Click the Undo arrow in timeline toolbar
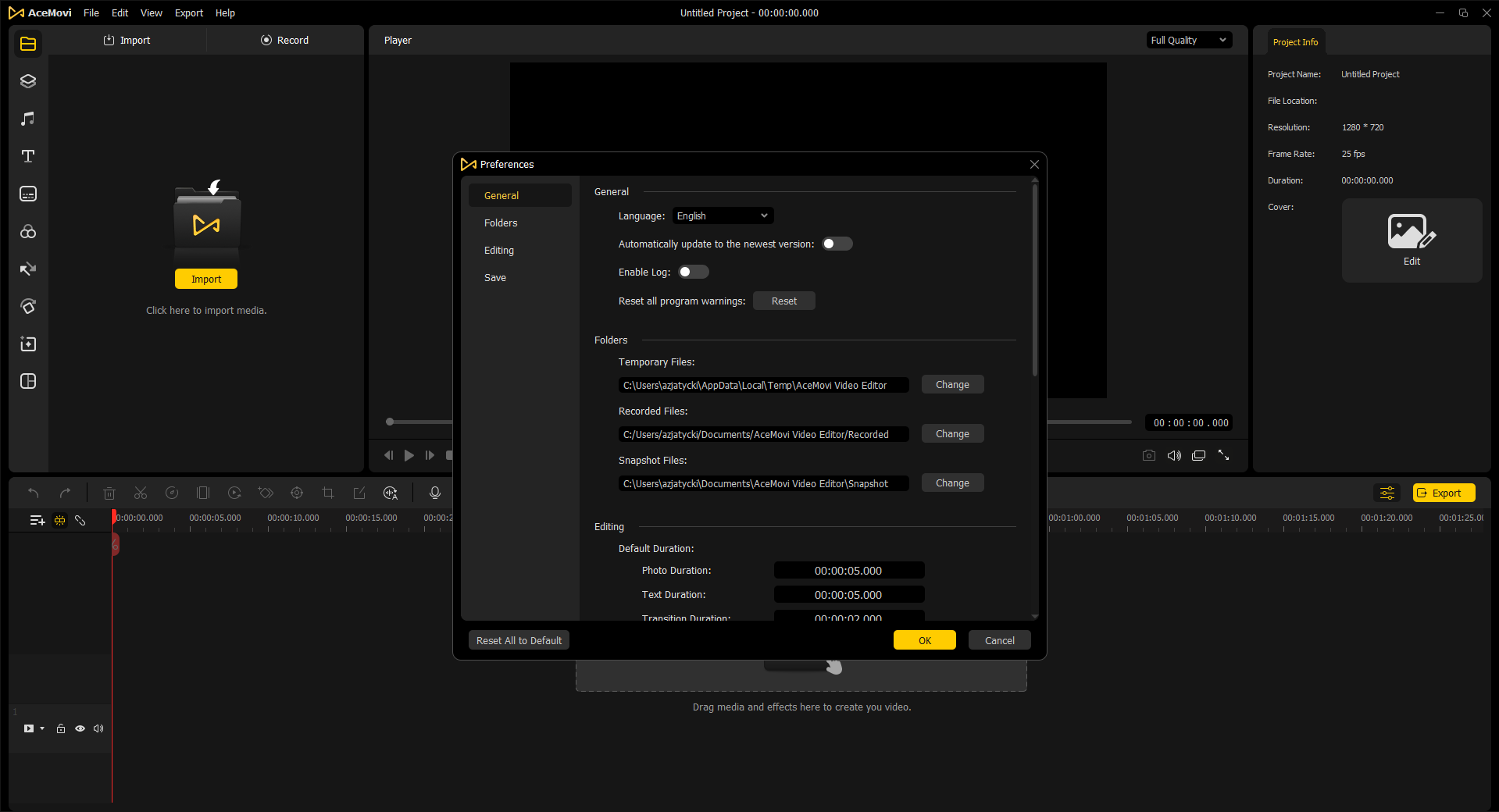The image size is (1499, 812). pyautogui.click(x=34, y=493)
